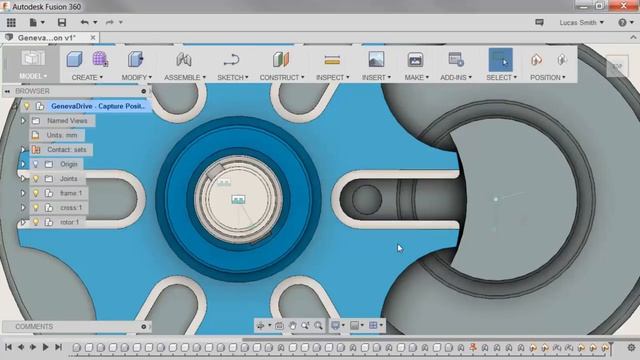Redo the last action
This screenshot has height=360, width=640.
109,22
